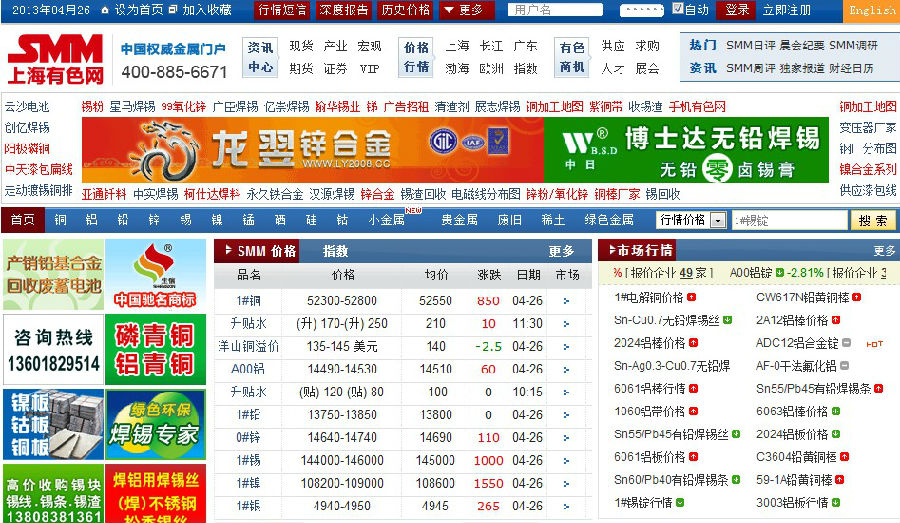Focus the password input field
Image resolution: width=900 pixels, height=523 pixels.
pyautogui.click(x=641, y=10)
